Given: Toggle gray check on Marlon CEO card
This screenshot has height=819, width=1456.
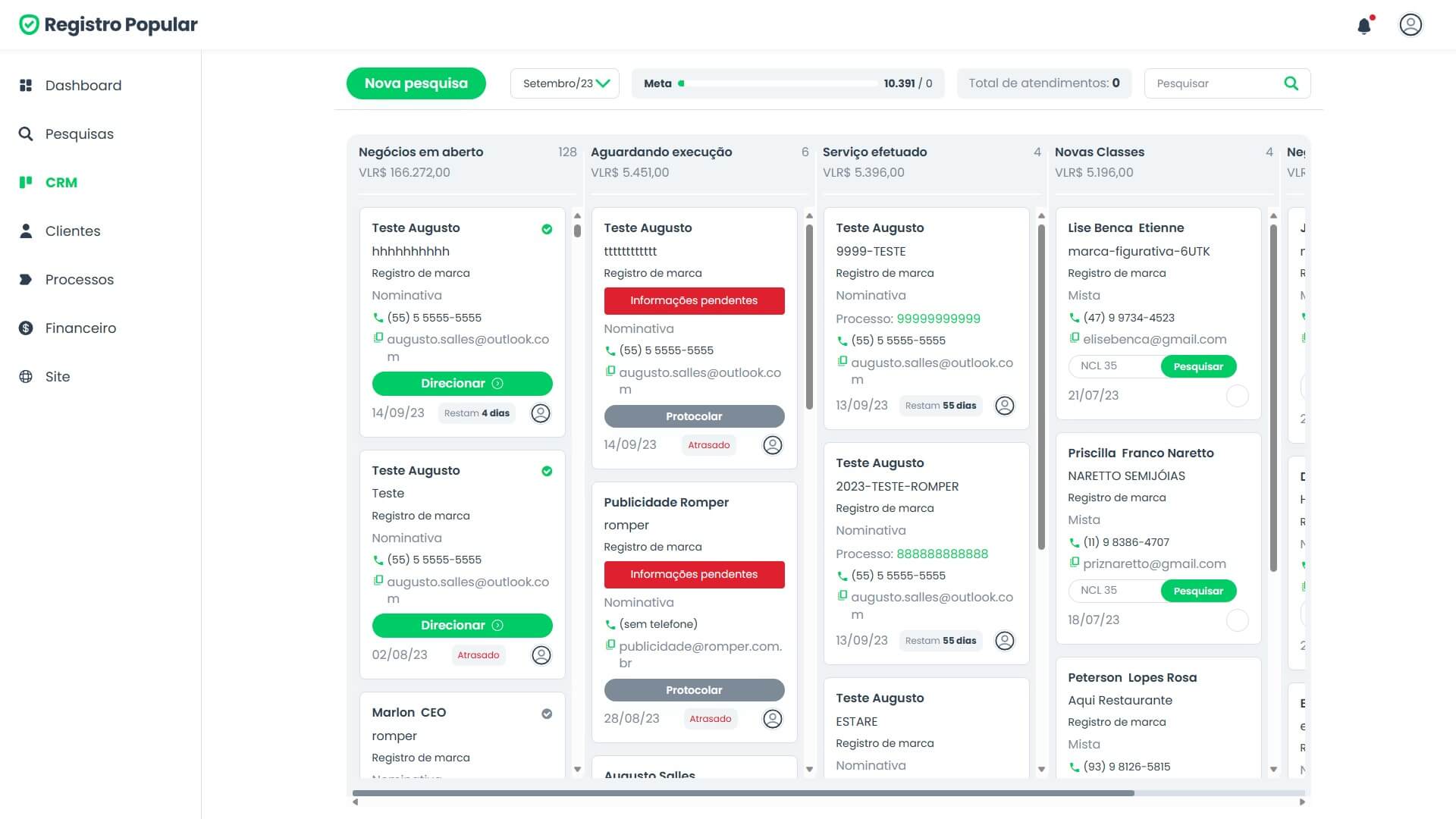Looking at the screenshot, I should 547,714.
